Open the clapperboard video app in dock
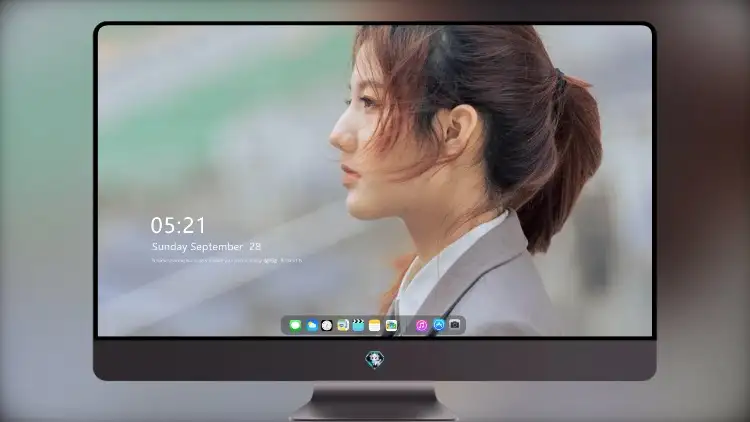This screenshot has width=750, height=422. coord(358,326)
